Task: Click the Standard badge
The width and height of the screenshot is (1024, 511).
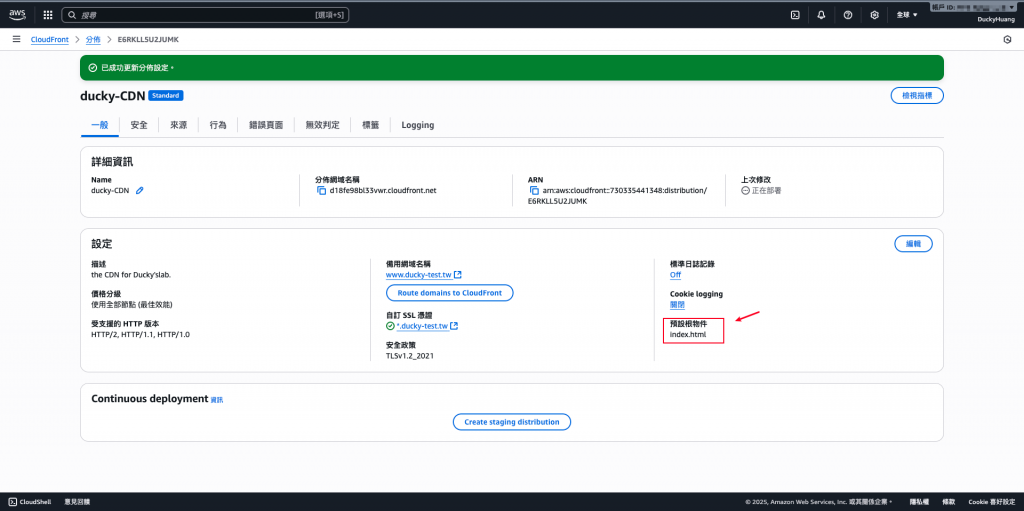Action: point(166,95)
